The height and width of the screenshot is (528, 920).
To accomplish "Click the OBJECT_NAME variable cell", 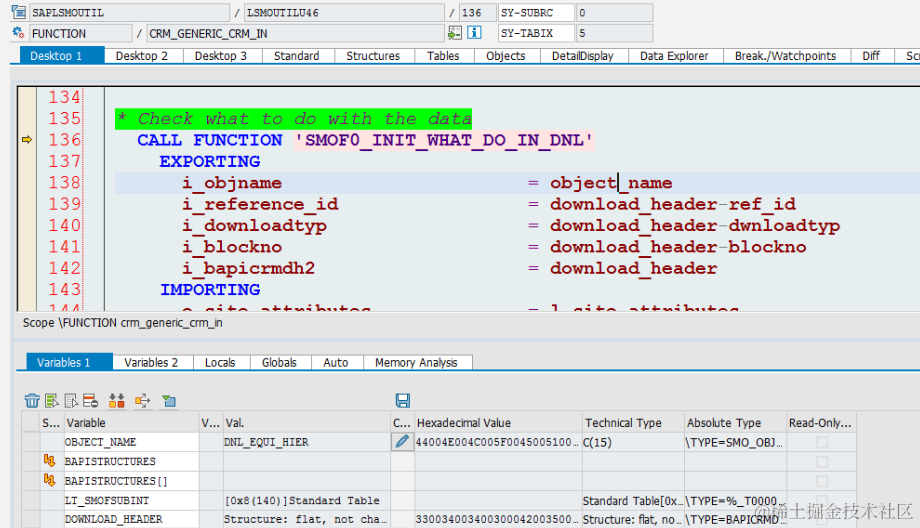I will (x=131, y=442).
